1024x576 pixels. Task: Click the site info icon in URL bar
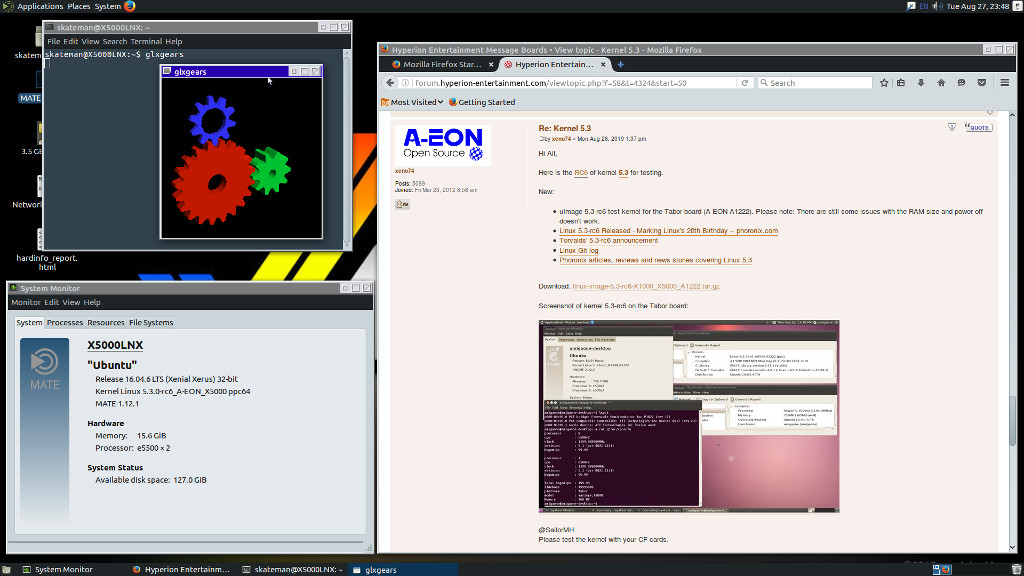pos(406,83)
